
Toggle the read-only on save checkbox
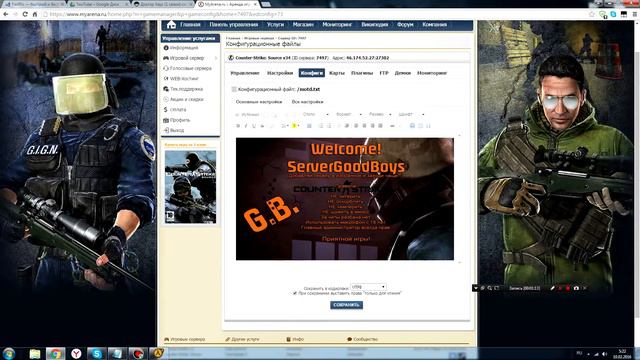295,293
